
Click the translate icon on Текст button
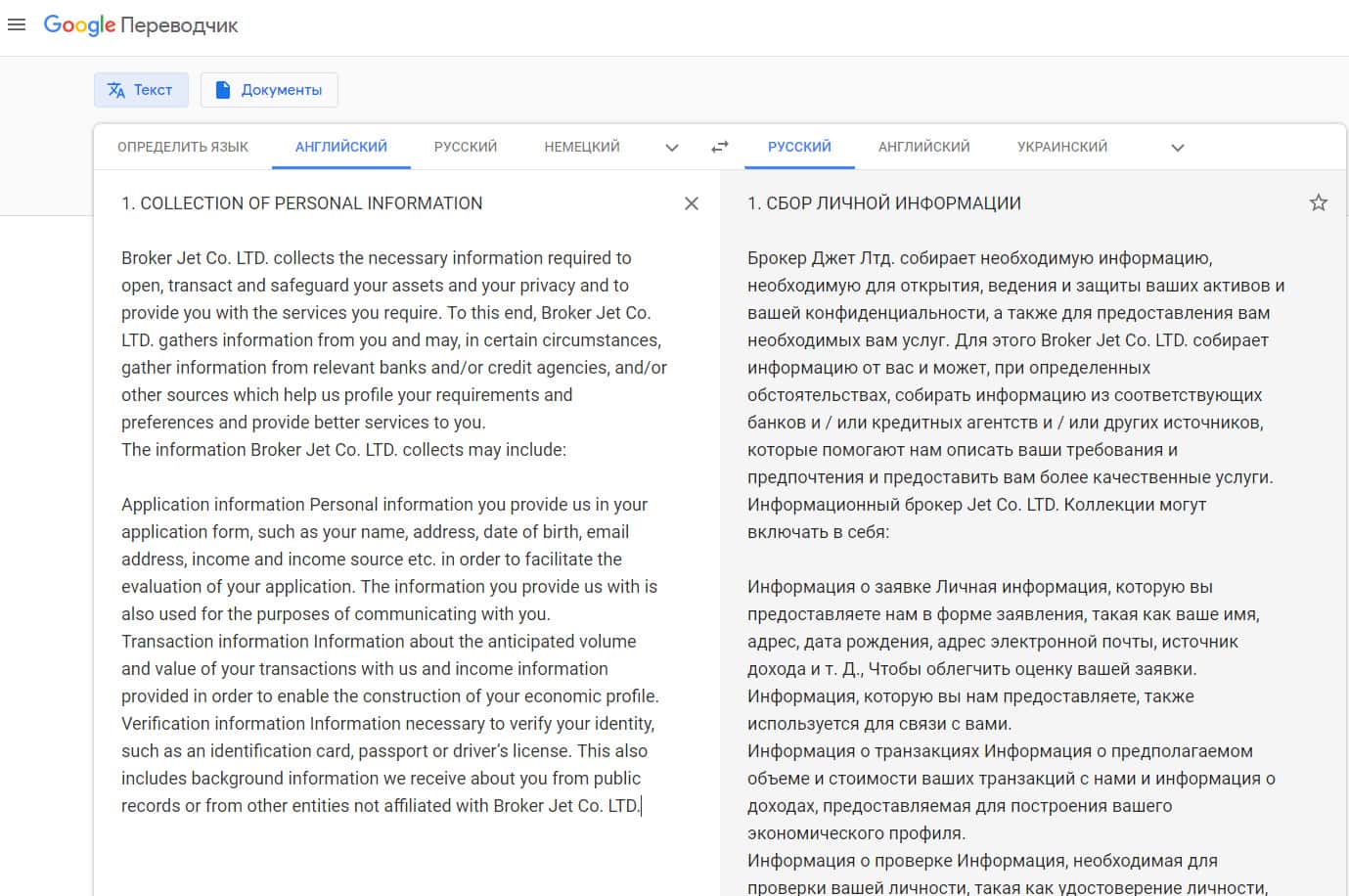point(116,90)
